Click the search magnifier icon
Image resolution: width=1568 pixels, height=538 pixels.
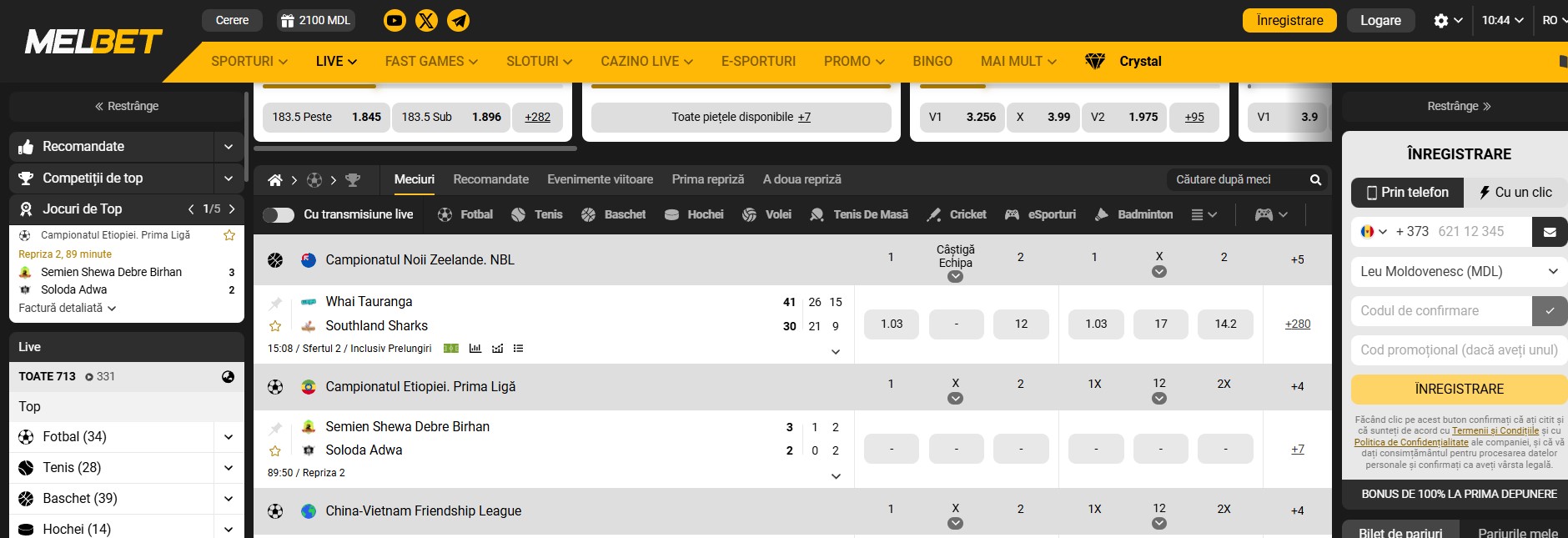coord(1315,180)
